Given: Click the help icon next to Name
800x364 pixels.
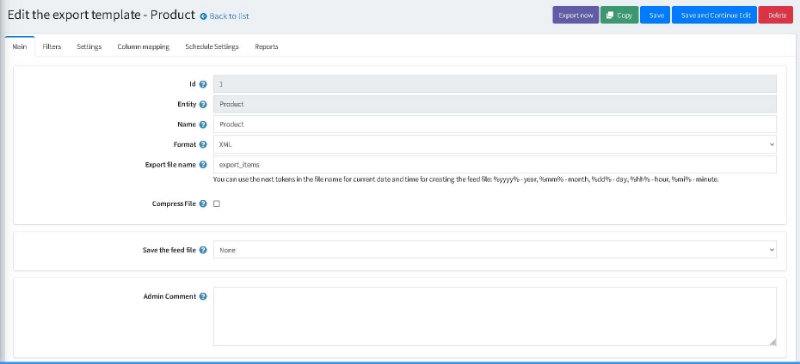Looking at the screenshot, I should (x=203, y=125).
